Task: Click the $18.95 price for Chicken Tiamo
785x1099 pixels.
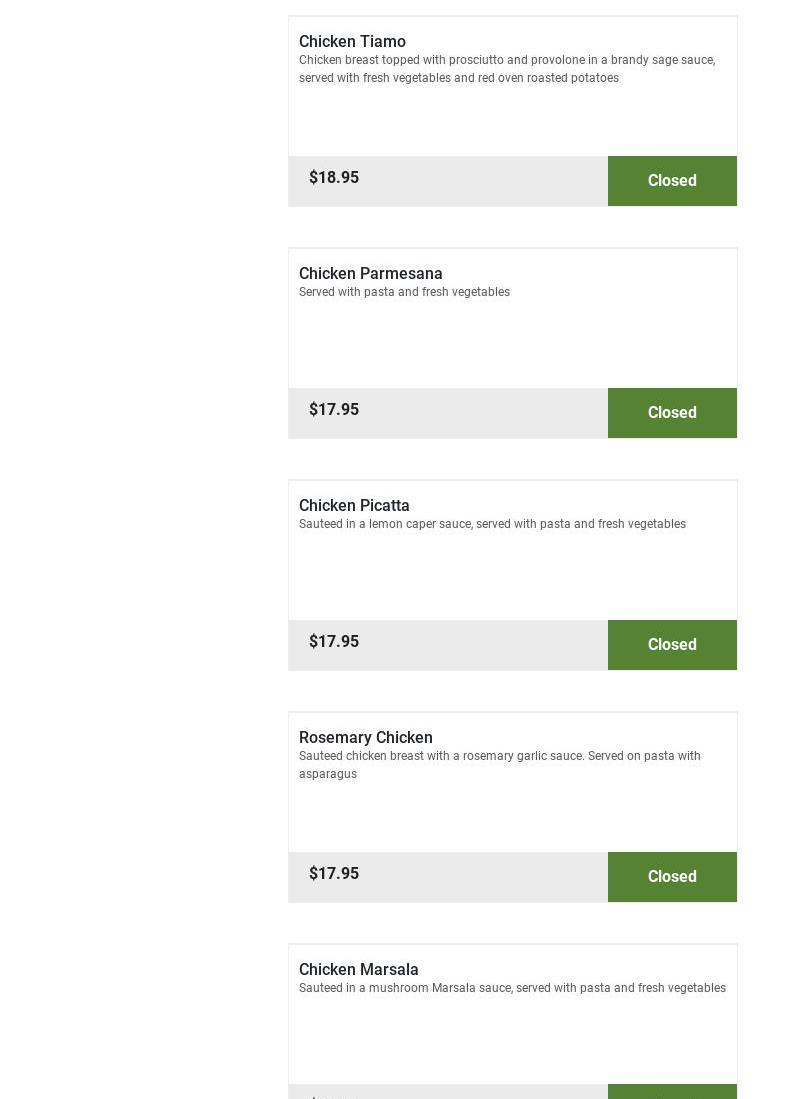Action: [x=334, y=177]
